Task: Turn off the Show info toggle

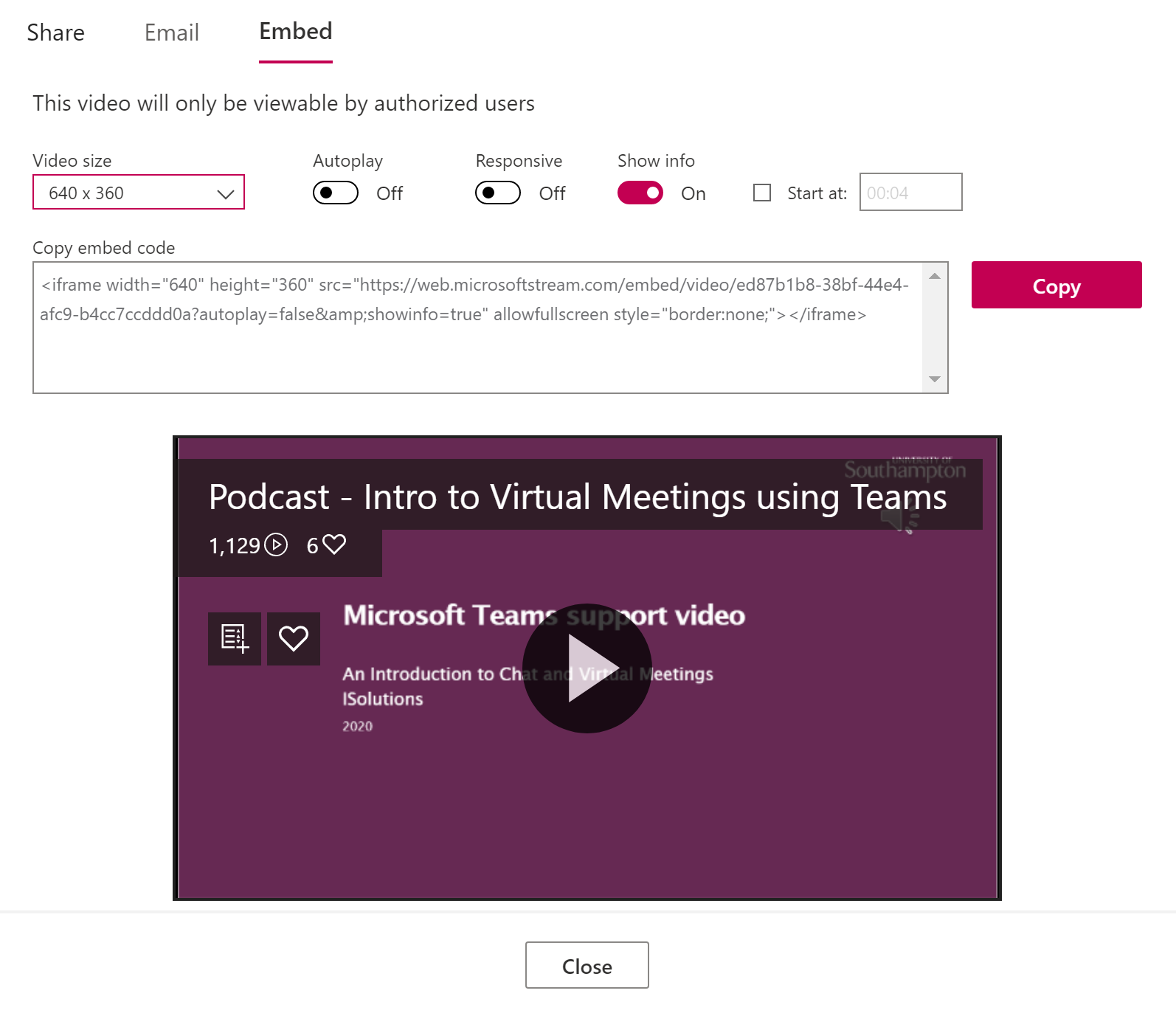Action: coord(640,193)
